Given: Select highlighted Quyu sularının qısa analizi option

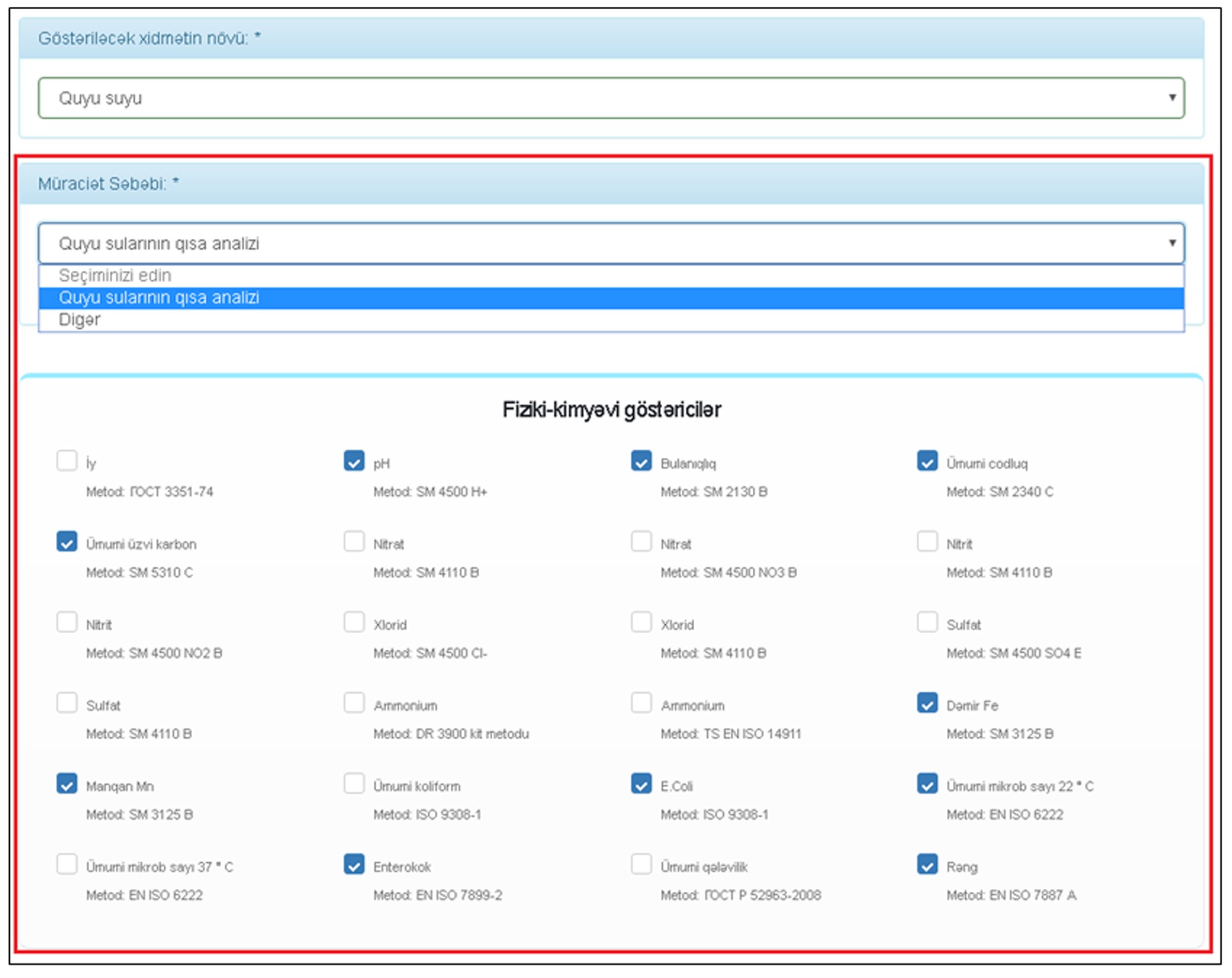Looking at the screenshot, I should click(159, 298).
